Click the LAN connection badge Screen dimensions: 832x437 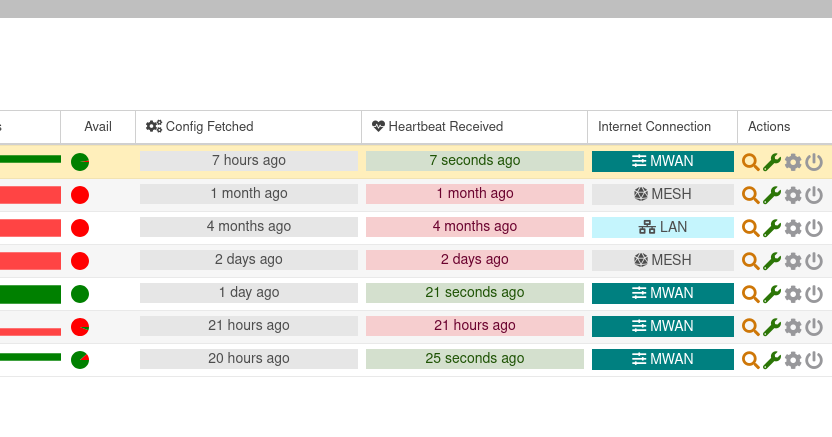662,227
